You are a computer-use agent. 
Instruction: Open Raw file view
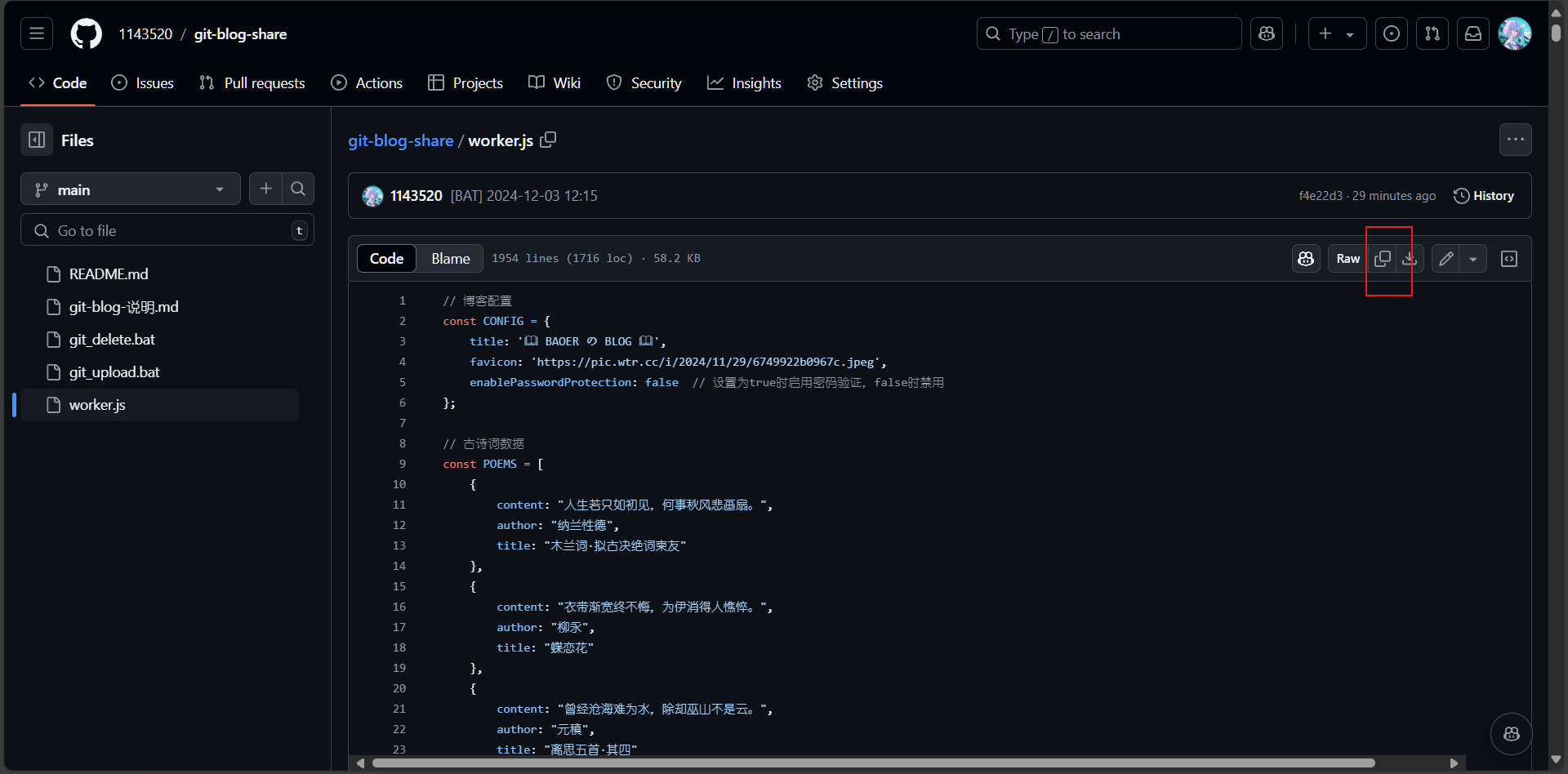pyautogui.click(x=1347, y=259)
